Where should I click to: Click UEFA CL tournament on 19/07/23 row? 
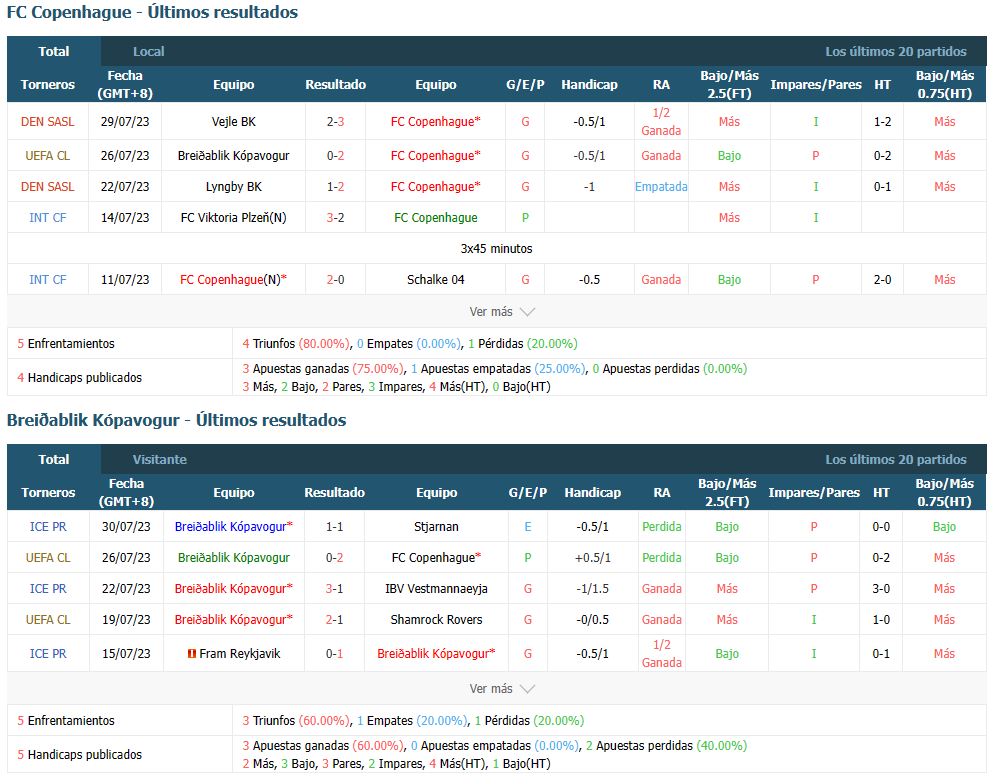click(x=48, y=620)
